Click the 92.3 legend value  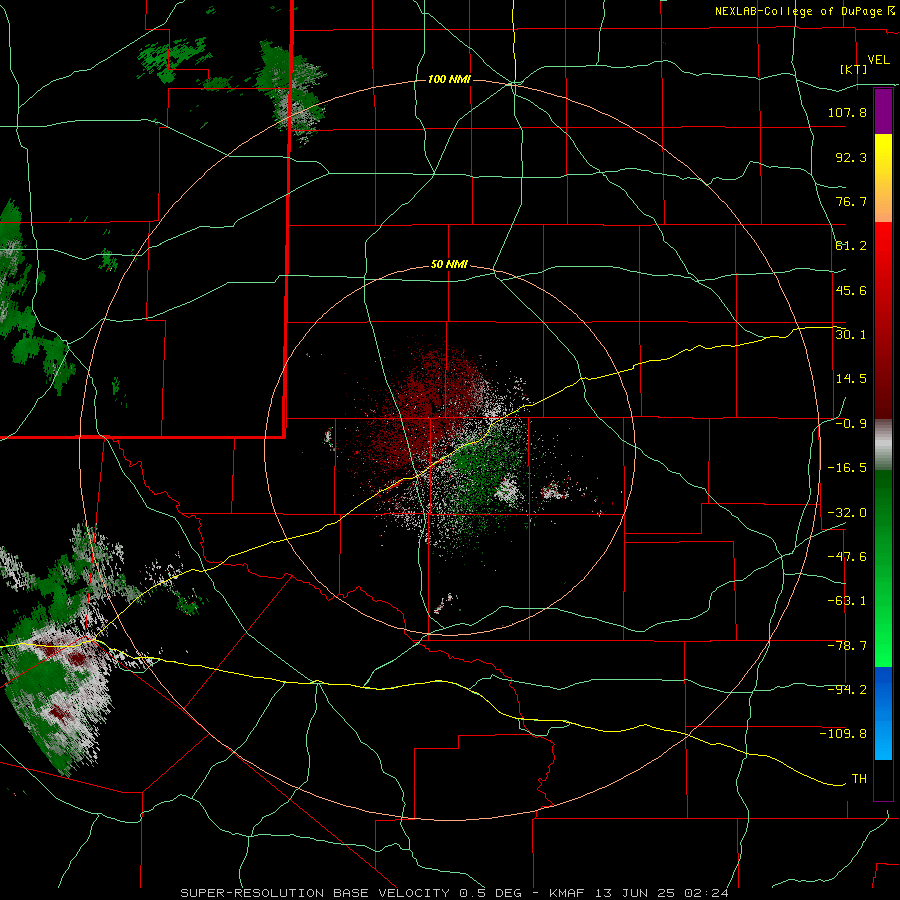coord(851,157)
